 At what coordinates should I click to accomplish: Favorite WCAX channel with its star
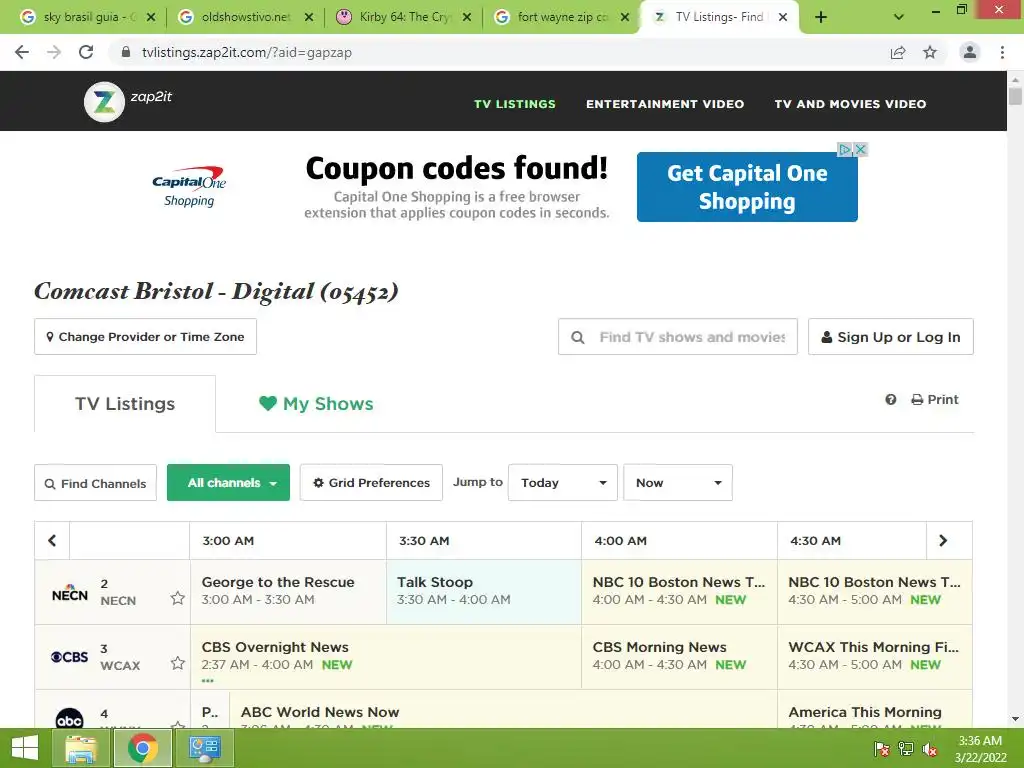178,663
